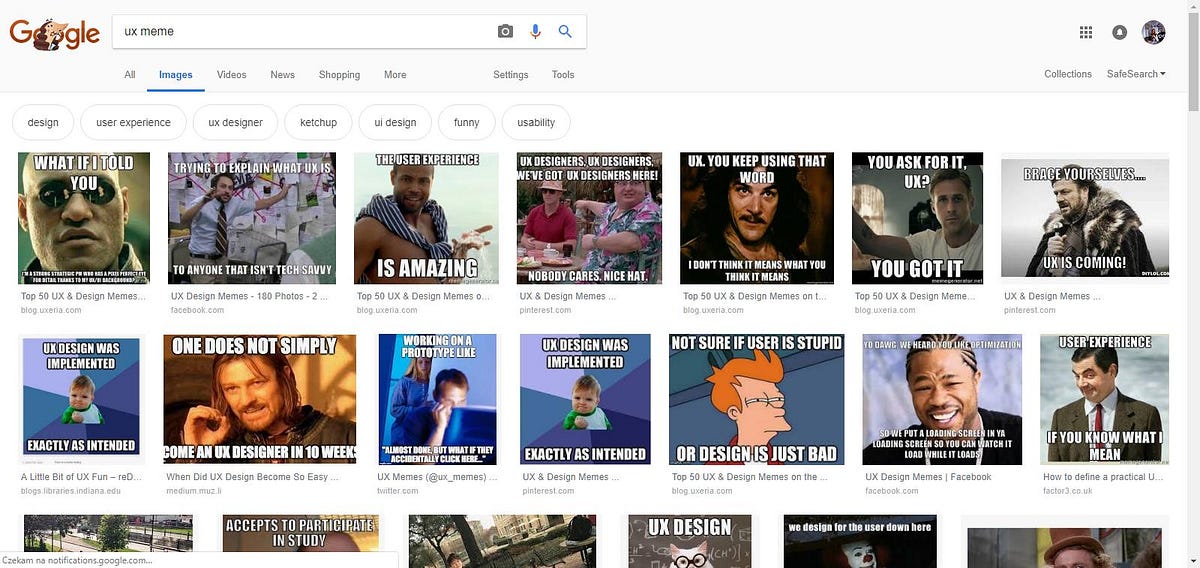This screenshot has height=568, width=1200.
Task: Open Settings menu
Action: (x=510, y=75)
